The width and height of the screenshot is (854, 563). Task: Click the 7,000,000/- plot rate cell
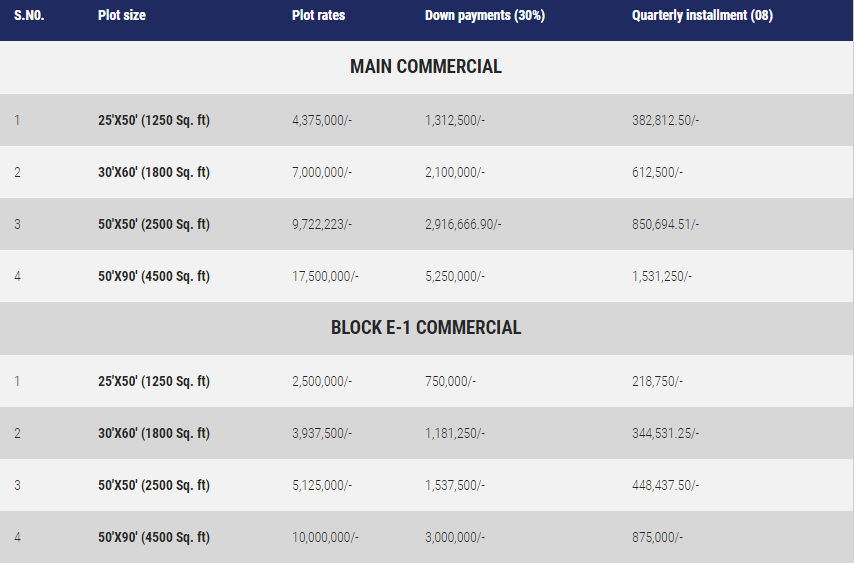[x=322, y=172]
